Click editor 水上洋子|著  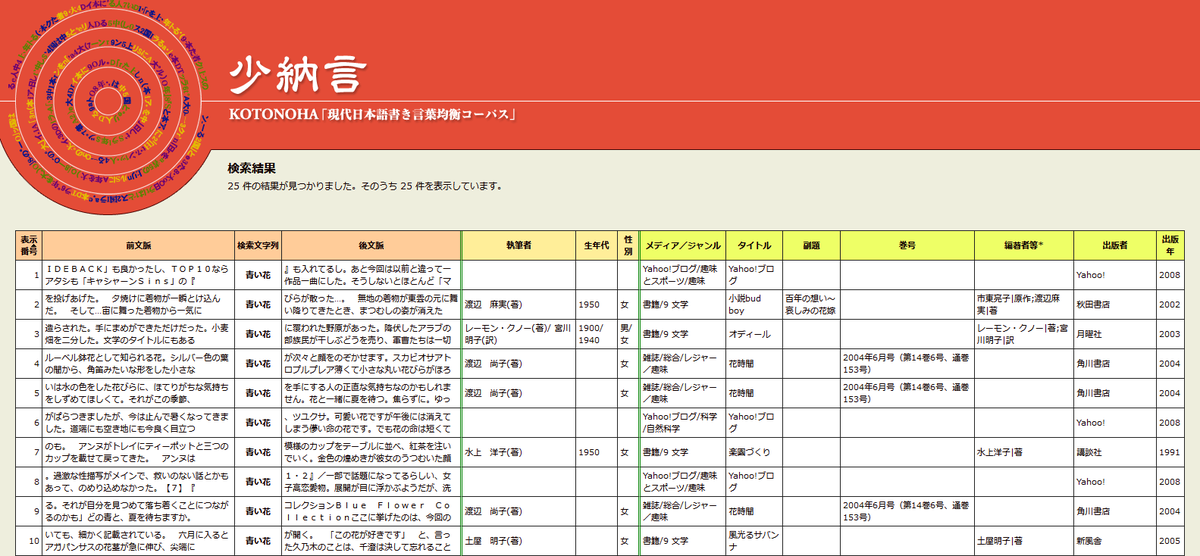(x=1002, y=452)
